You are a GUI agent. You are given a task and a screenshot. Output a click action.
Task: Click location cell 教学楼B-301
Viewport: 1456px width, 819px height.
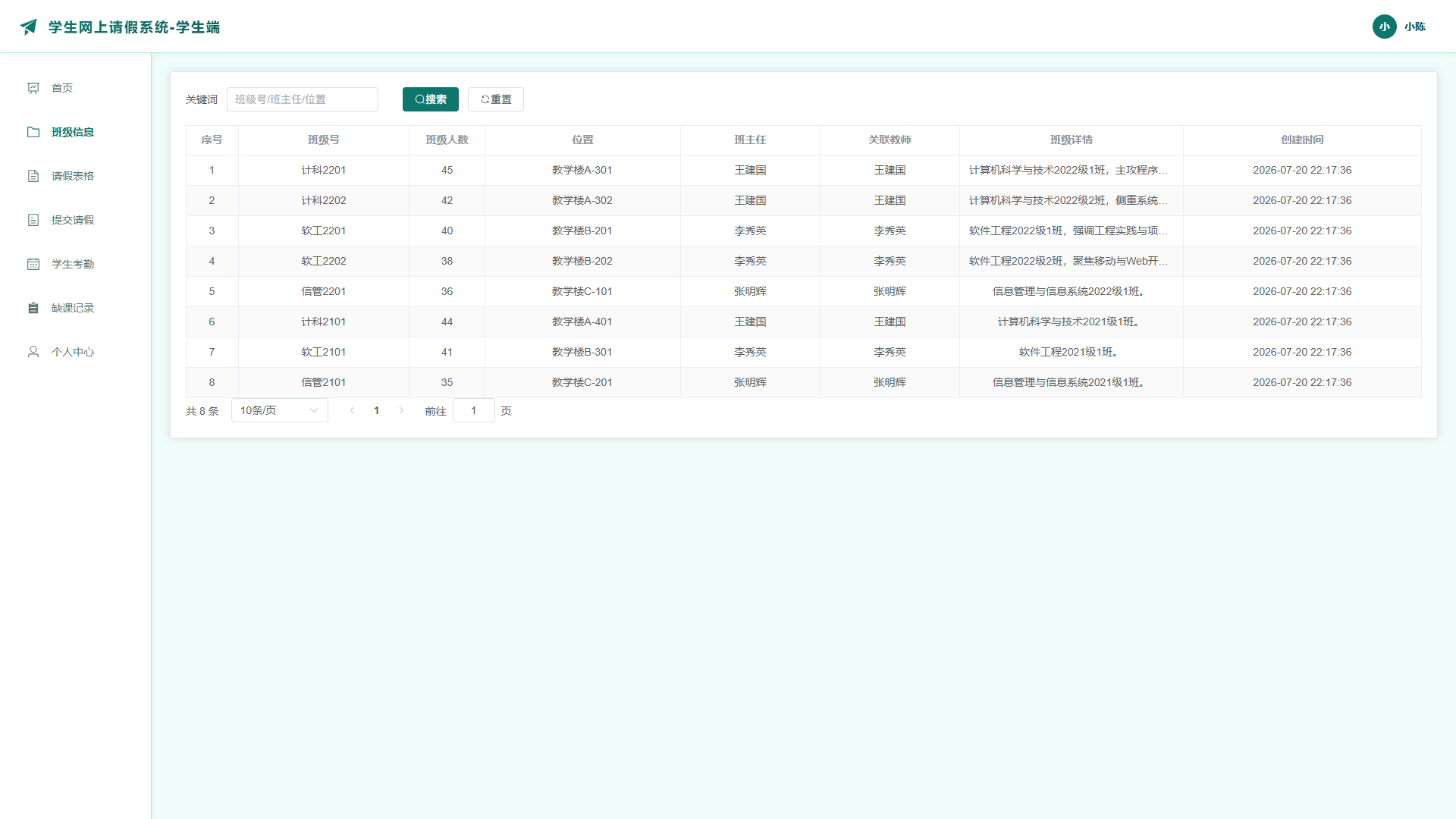tap(582, 352)
